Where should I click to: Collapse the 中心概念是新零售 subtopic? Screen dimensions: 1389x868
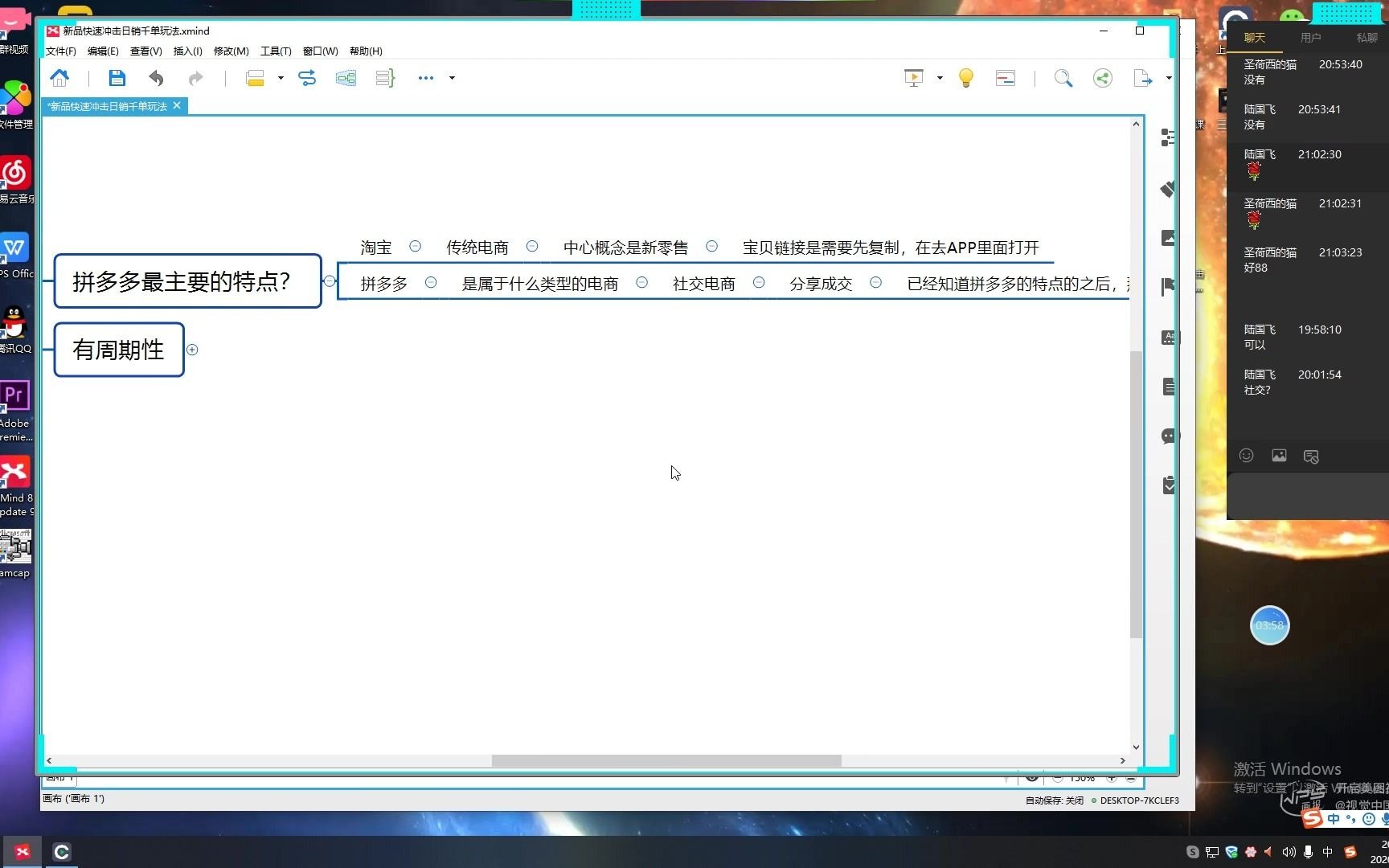[711, 247]
